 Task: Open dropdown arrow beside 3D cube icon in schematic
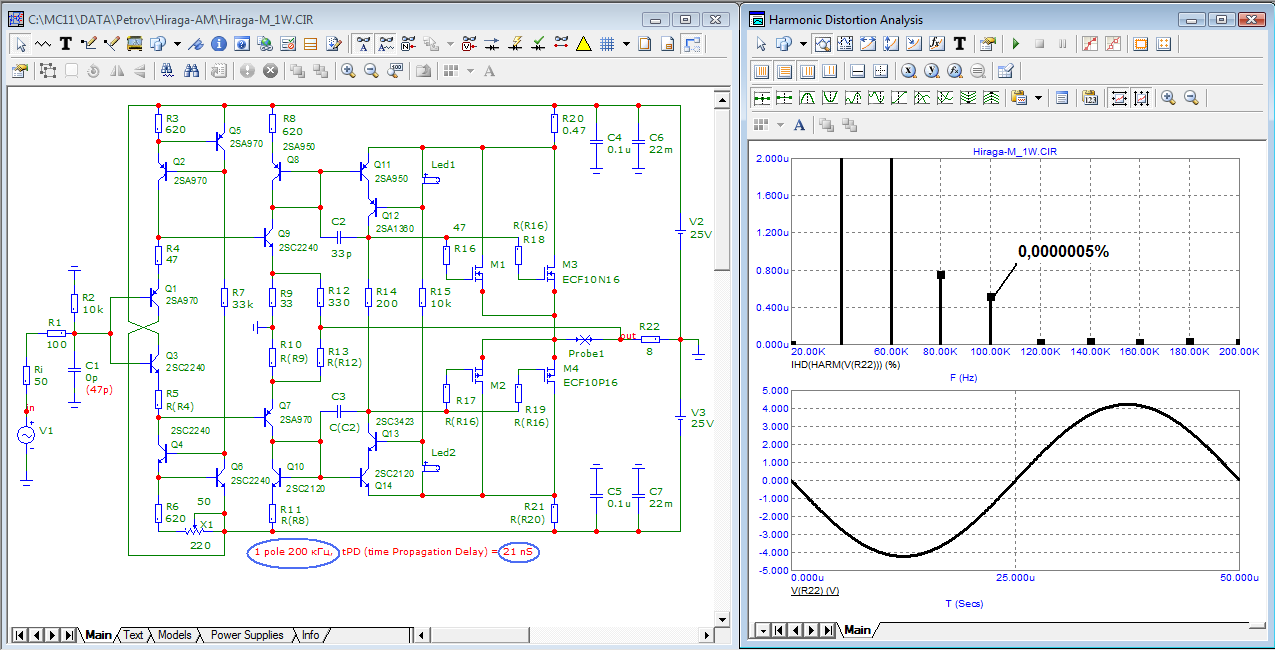(x=176, y=44)
